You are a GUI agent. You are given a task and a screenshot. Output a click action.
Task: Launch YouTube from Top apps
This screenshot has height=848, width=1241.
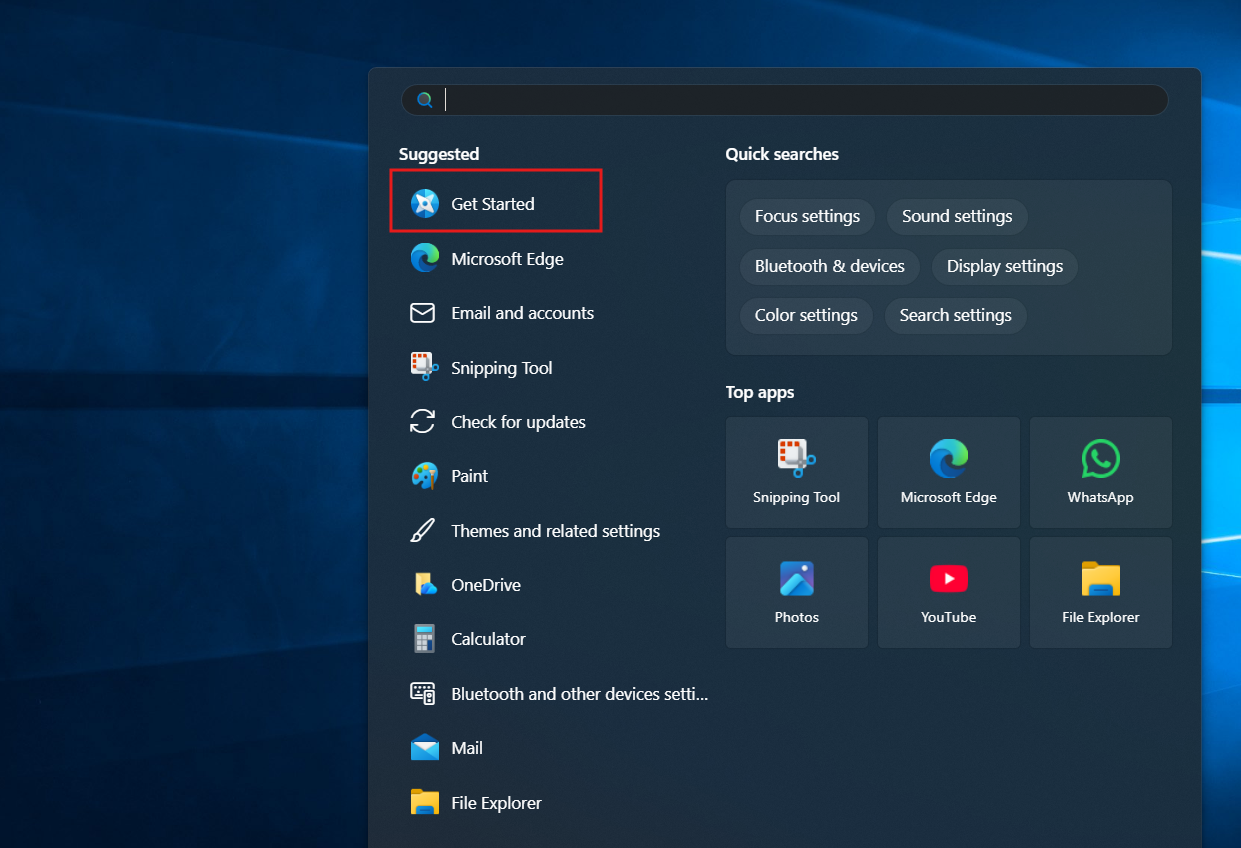point(948,590)
